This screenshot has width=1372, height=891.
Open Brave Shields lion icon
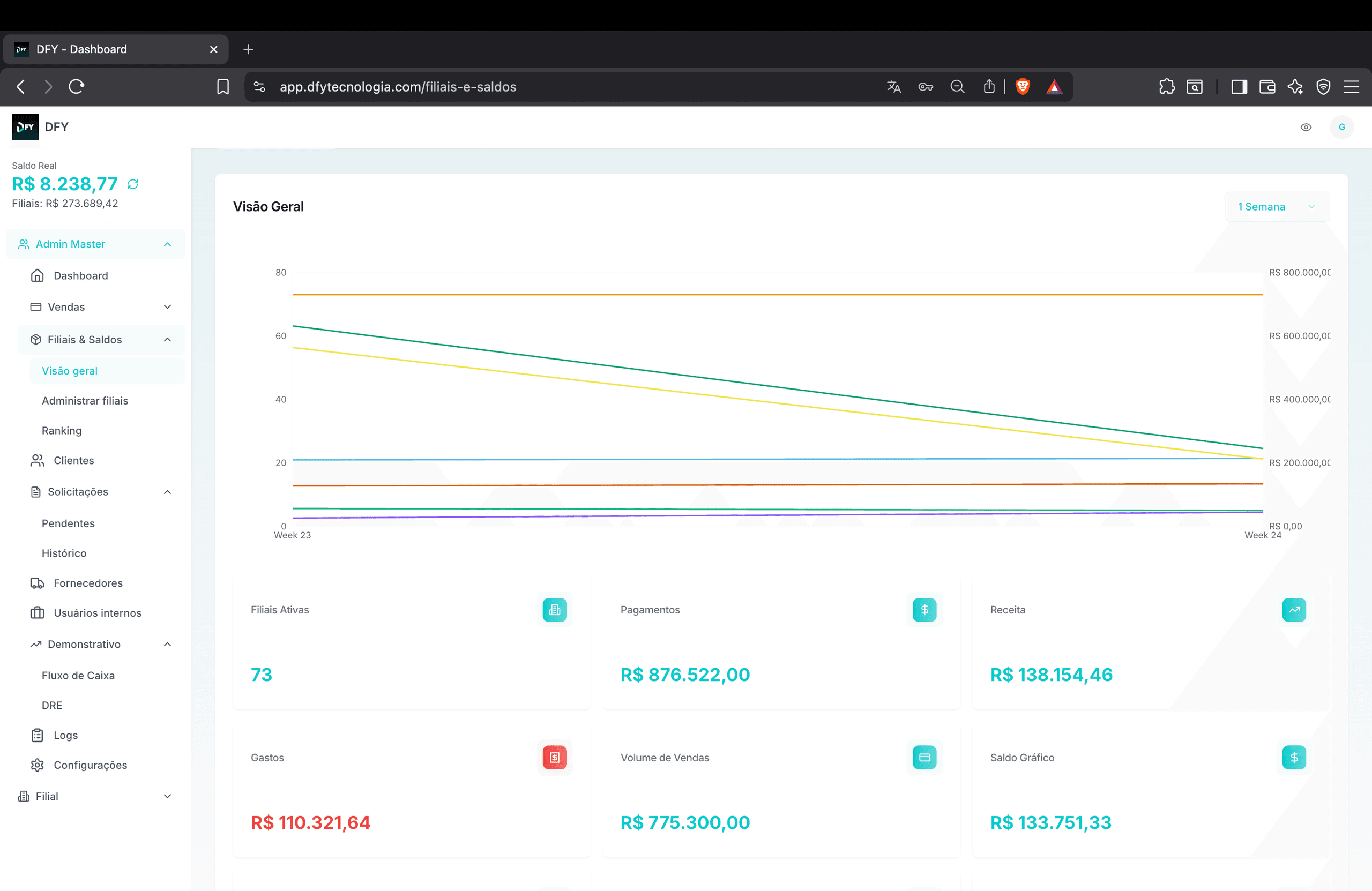(1022, 86)
